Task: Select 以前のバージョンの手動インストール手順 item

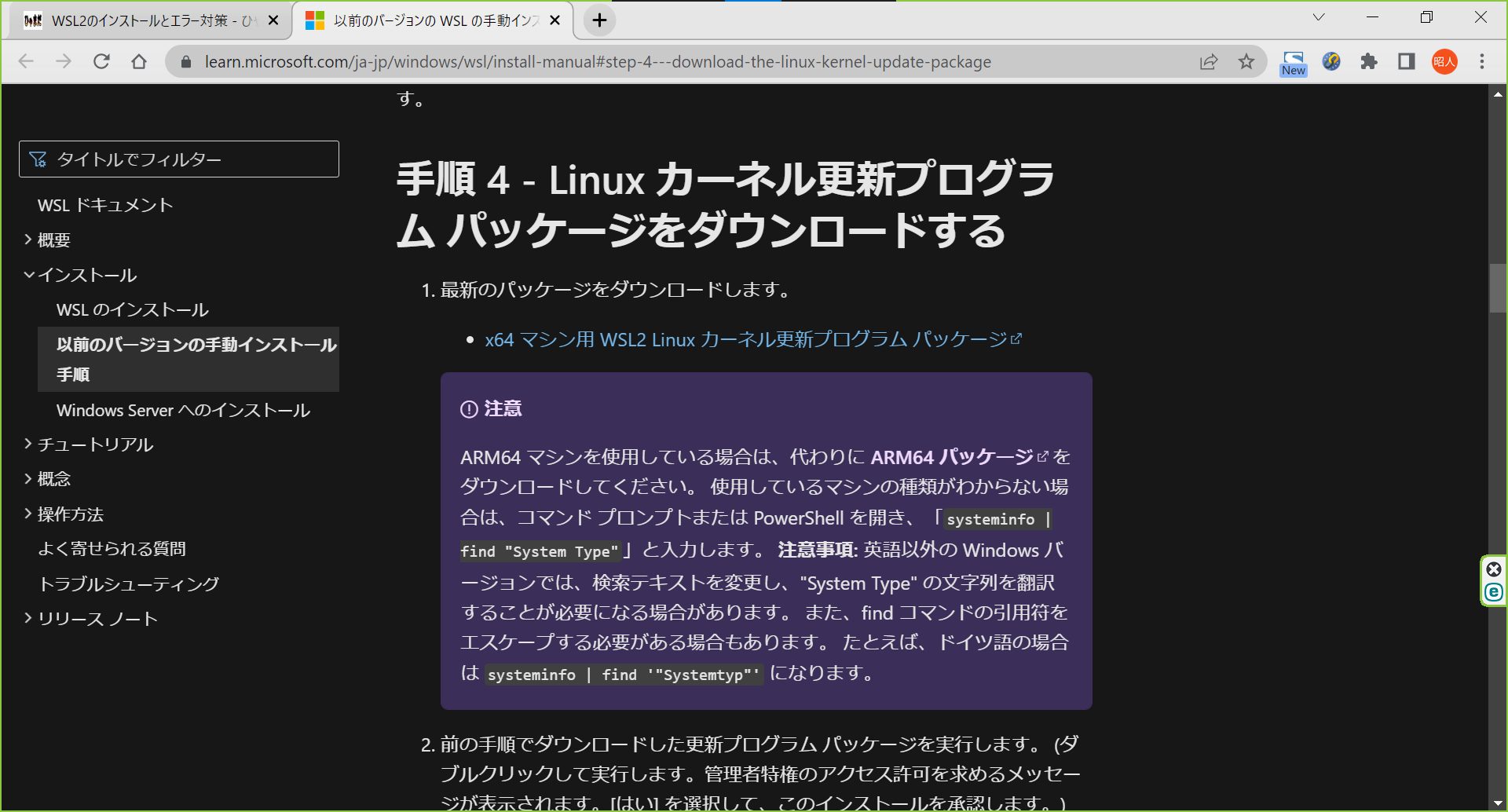Action: tap(188, 359)
